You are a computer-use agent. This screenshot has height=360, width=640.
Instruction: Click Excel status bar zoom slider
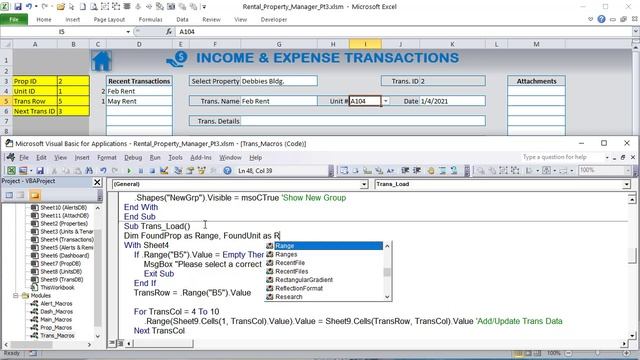tap(597, 353)
